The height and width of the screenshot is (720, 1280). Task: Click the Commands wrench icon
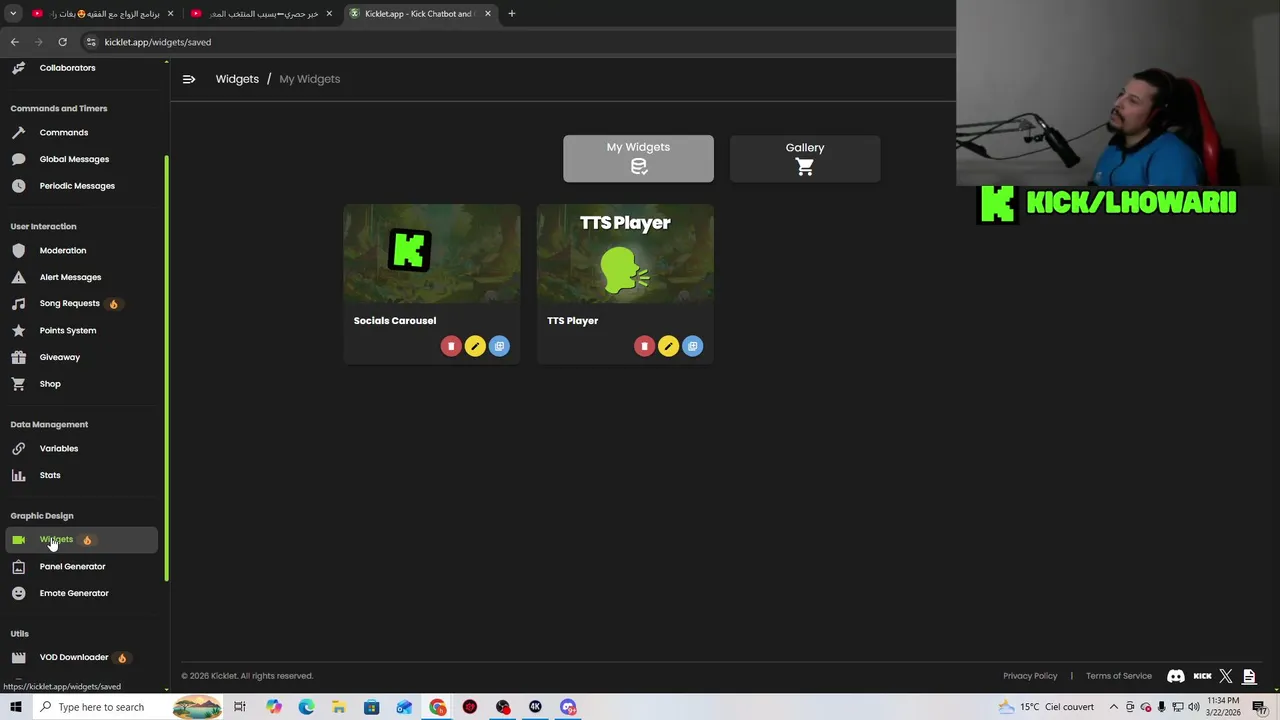tap(18, 132)
